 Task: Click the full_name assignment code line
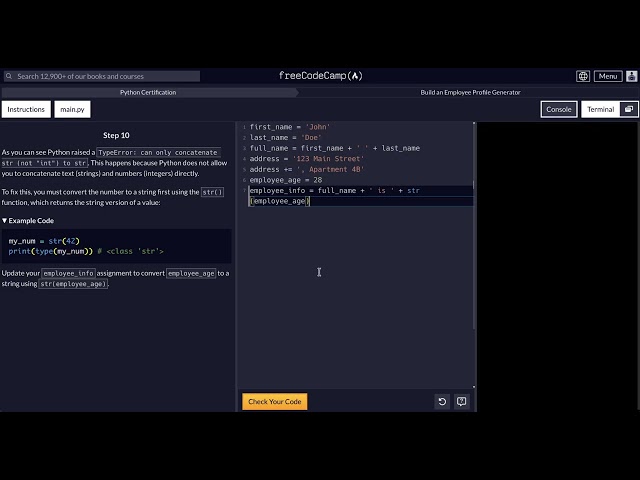tap(335, 148)
